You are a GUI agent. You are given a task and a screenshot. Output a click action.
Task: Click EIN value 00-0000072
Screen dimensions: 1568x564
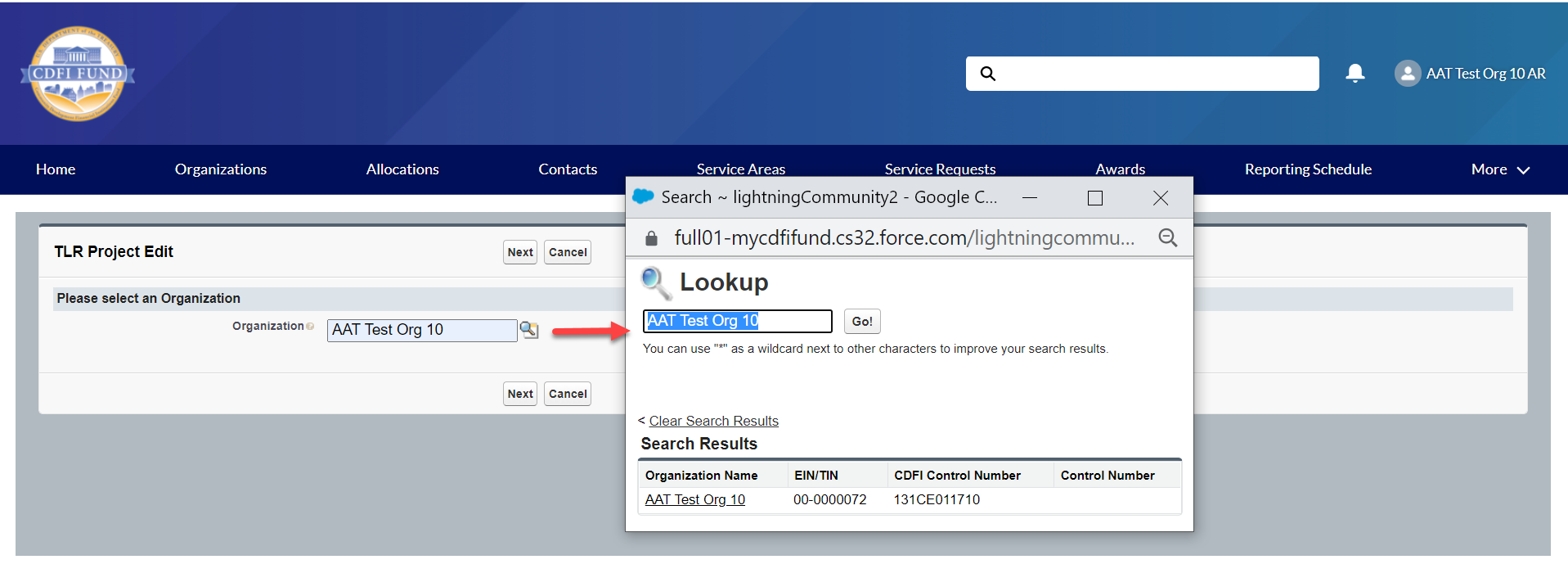[x=830, y=499]
